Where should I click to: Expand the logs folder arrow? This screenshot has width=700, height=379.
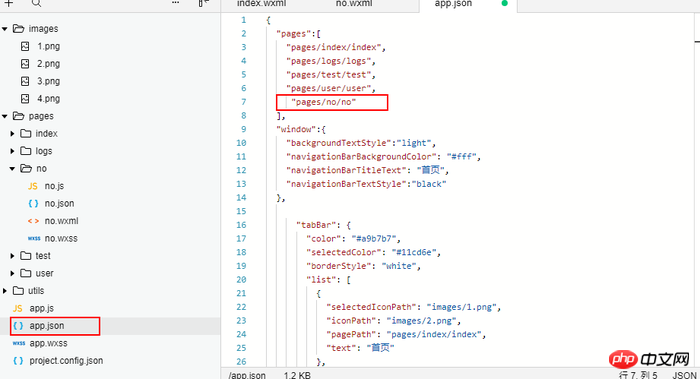[12, 151]
